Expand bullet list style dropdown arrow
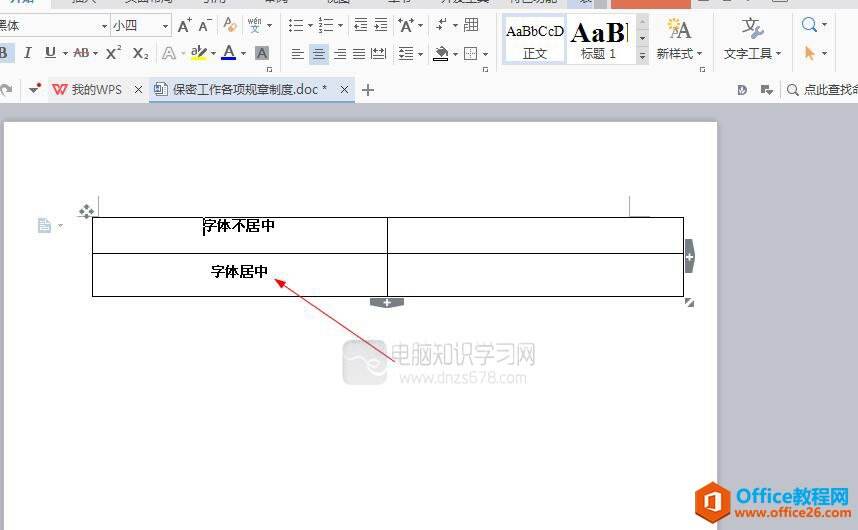 point(310,25)
